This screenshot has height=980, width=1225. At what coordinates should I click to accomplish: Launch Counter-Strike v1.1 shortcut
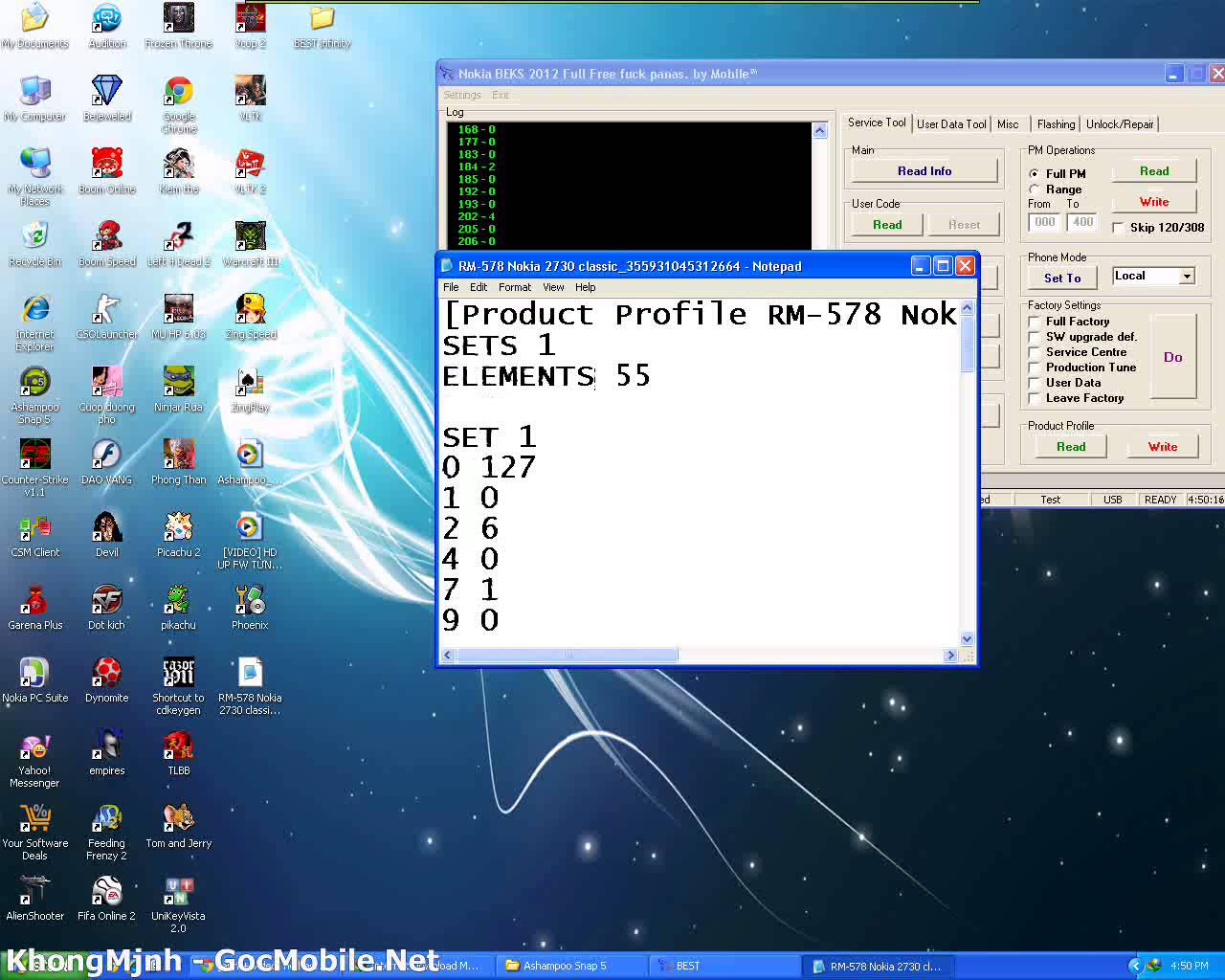click(34, 468)
